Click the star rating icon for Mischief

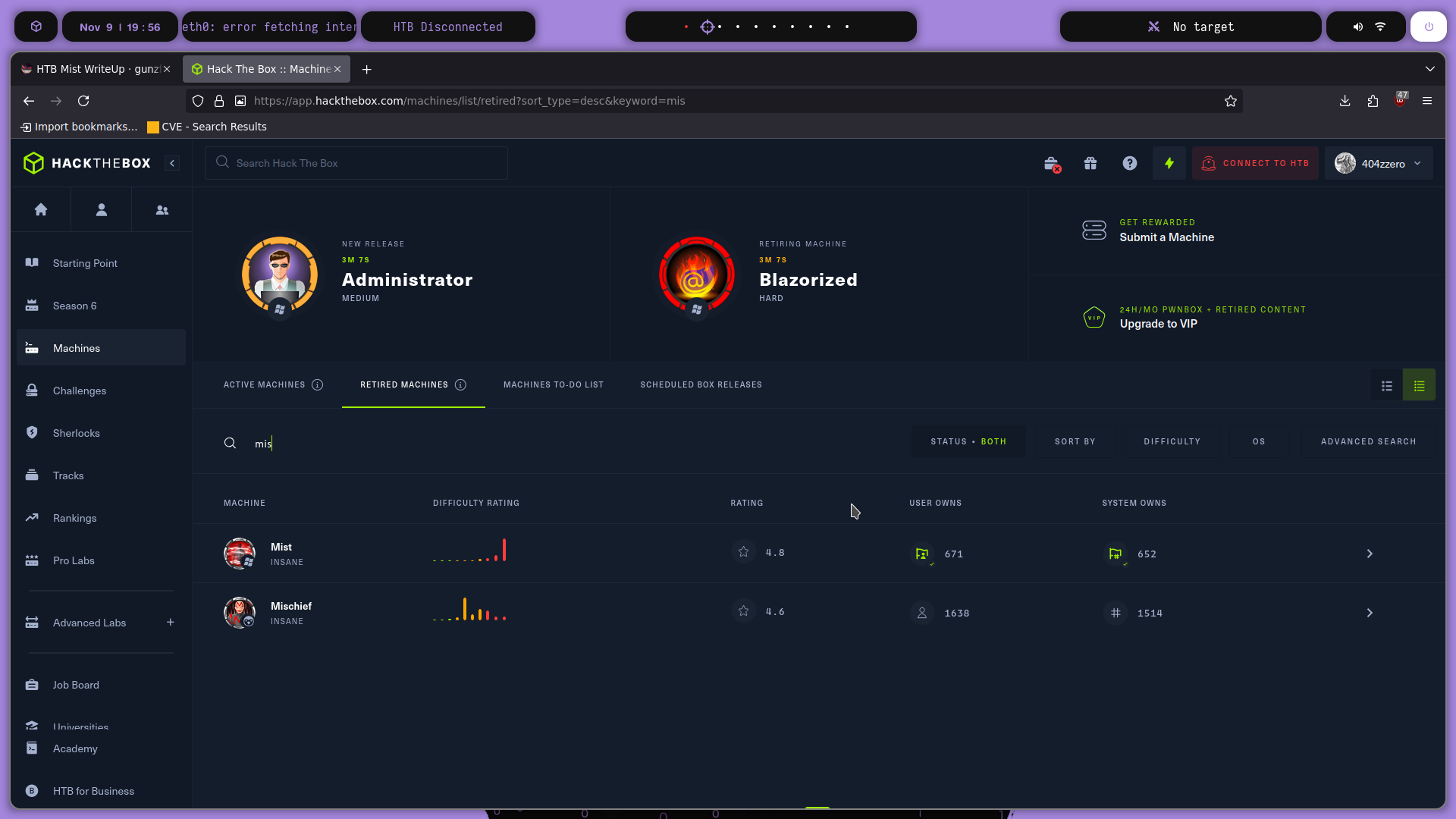tap(744, 611)
